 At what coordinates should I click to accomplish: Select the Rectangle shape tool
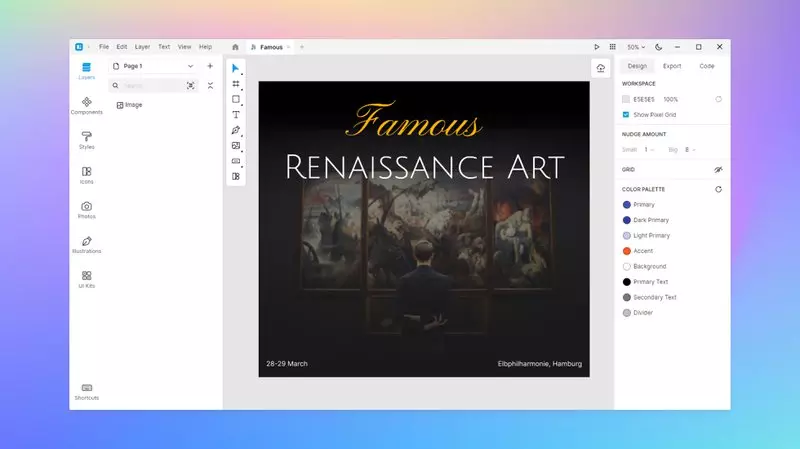pos(236,99)
